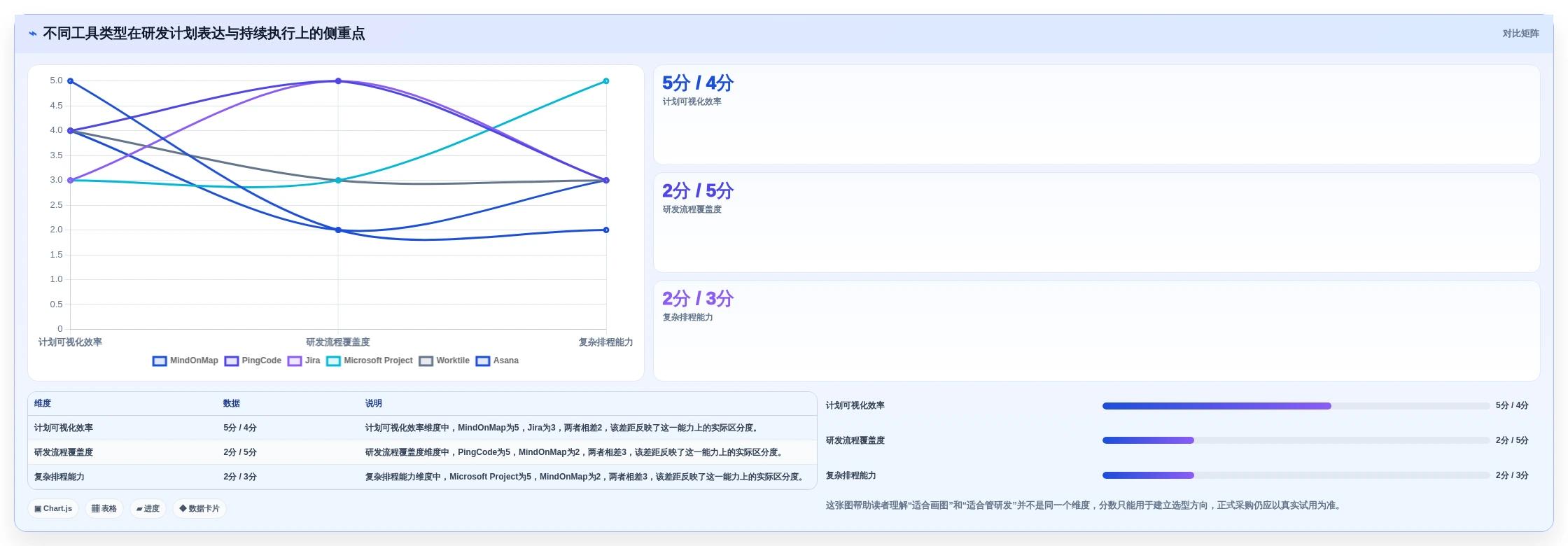
Task: Click the 说明 table column header
Action: click(374, 403)
